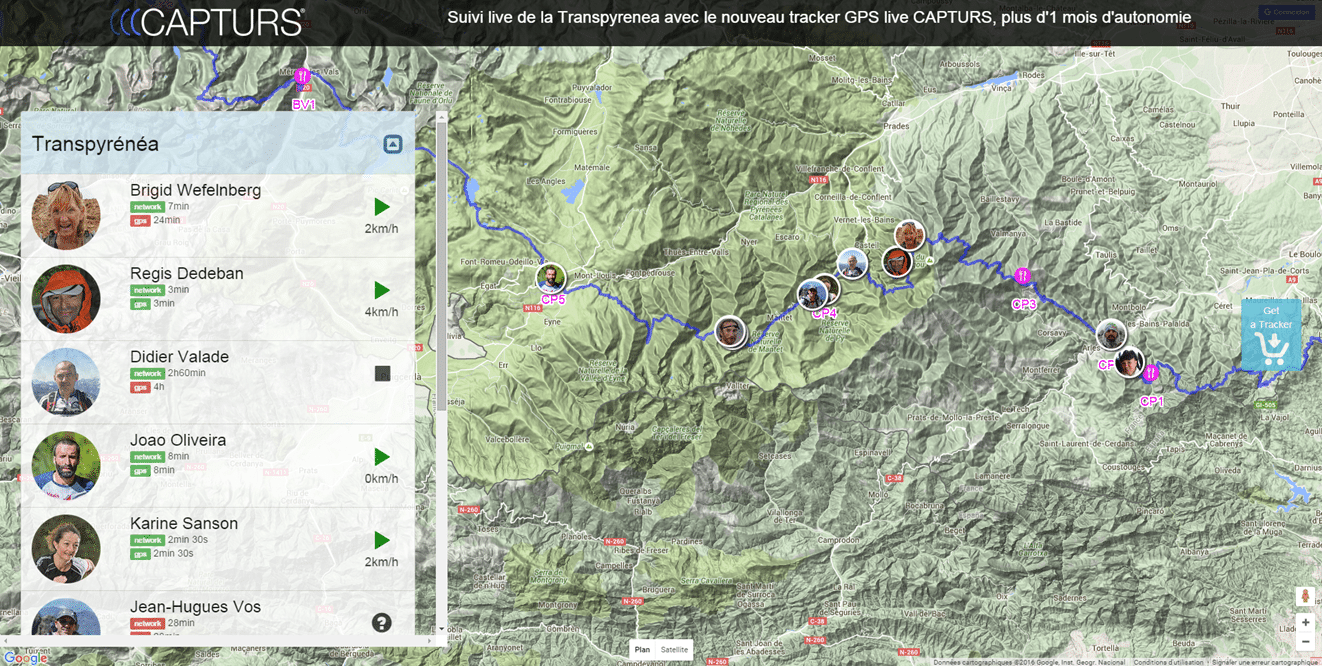Click the stop square for Didier Valade

click(x=382, y=373)
